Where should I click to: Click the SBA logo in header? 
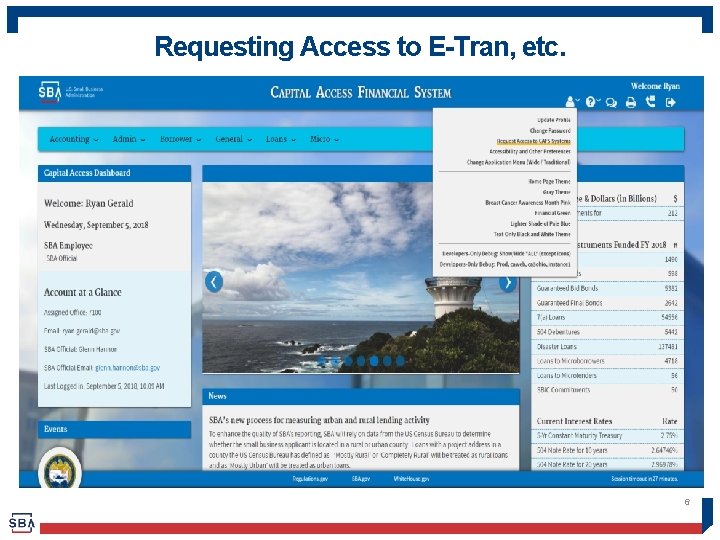(x=50, y=92)
